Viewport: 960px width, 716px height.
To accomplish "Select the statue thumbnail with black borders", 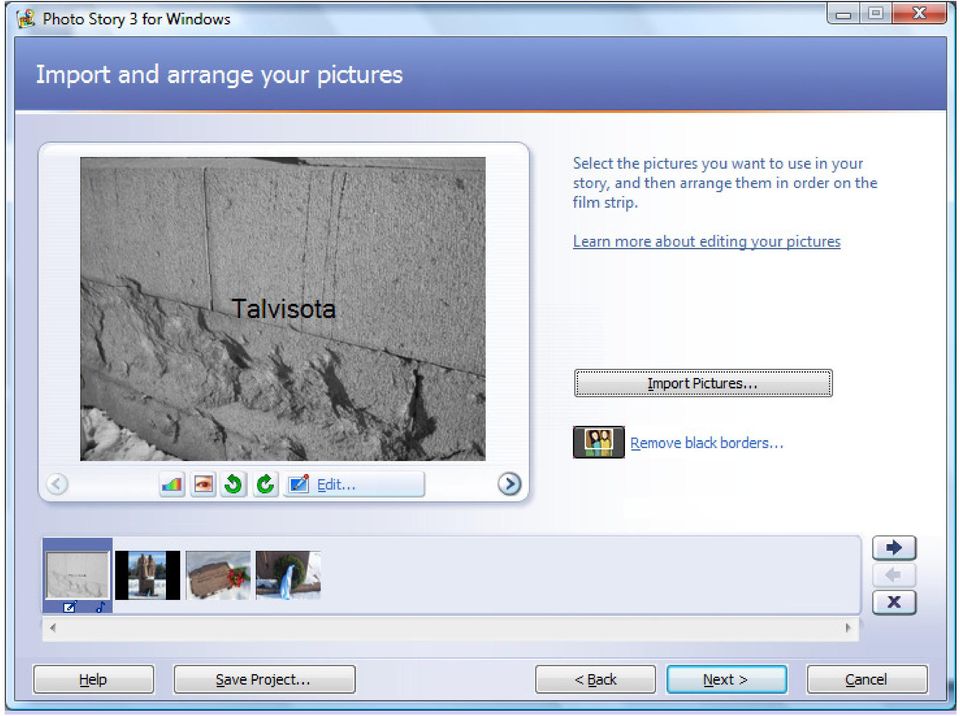I will pyautogui.click(x=148, y=575).
